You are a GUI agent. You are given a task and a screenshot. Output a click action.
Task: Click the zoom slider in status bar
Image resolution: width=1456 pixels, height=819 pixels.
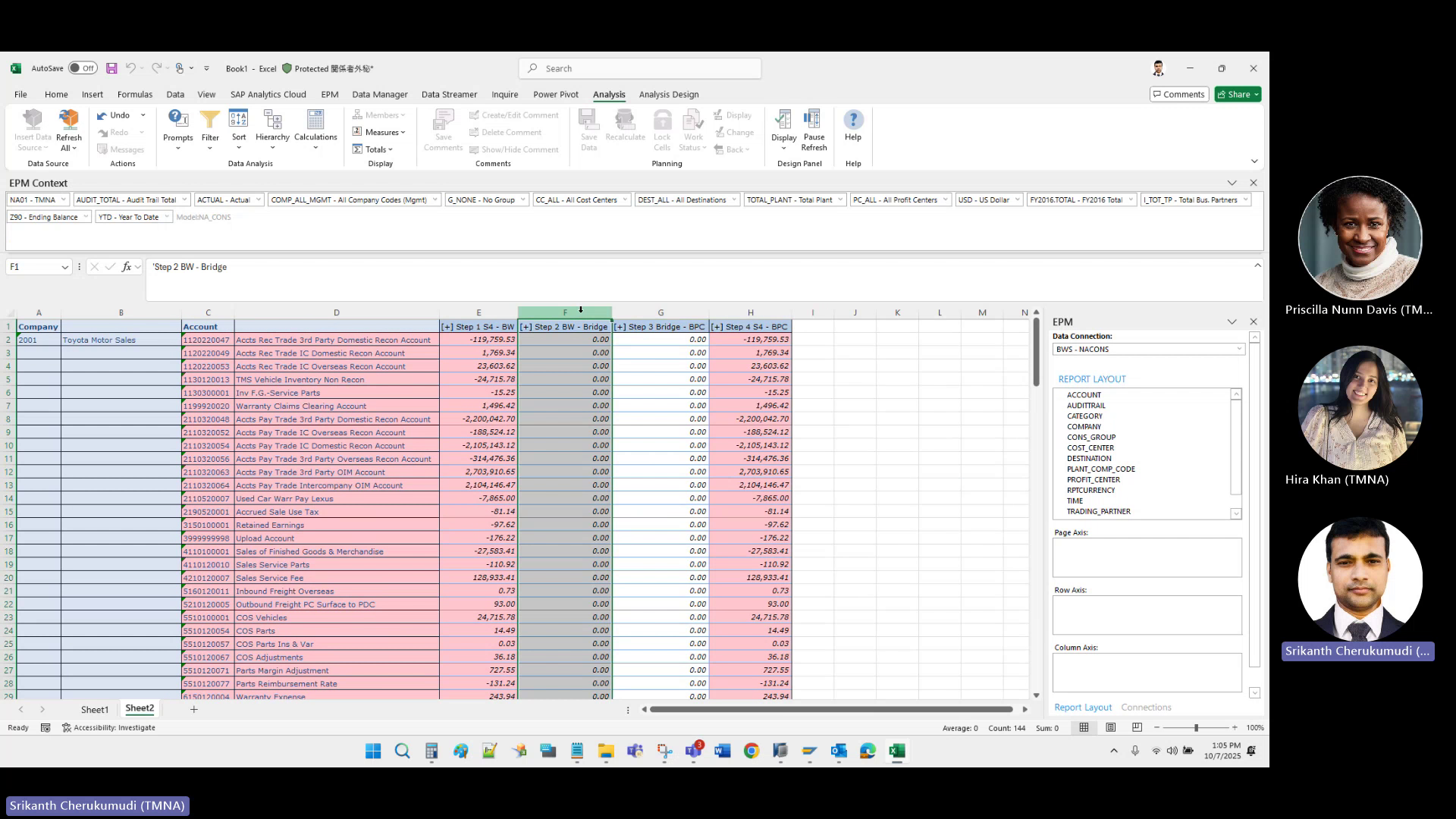(x=1197, y=727)
